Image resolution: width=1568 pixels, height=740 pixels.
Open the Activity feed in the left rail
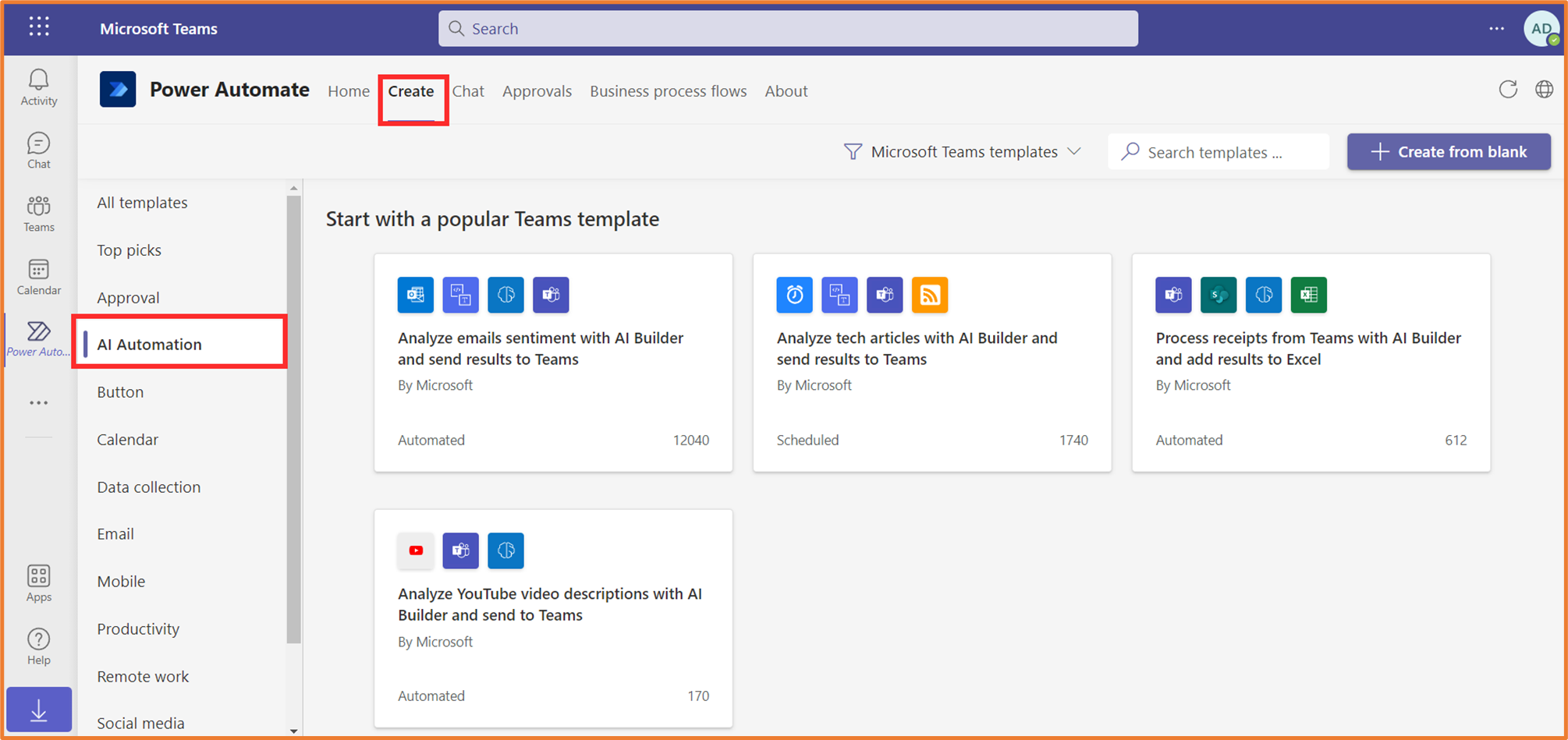(37, 86)
